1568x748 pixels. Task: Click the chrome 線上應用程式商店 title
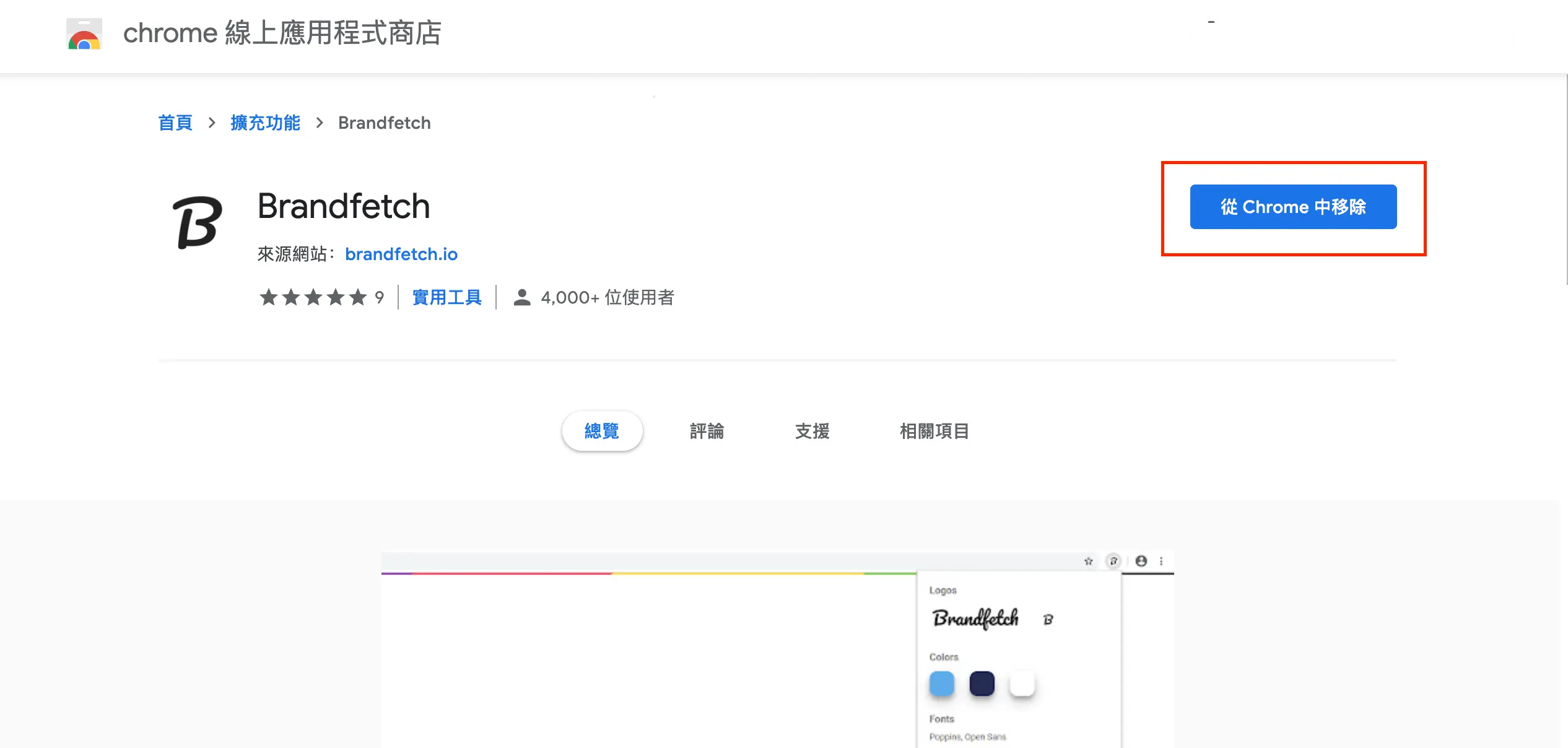[282, 33]
